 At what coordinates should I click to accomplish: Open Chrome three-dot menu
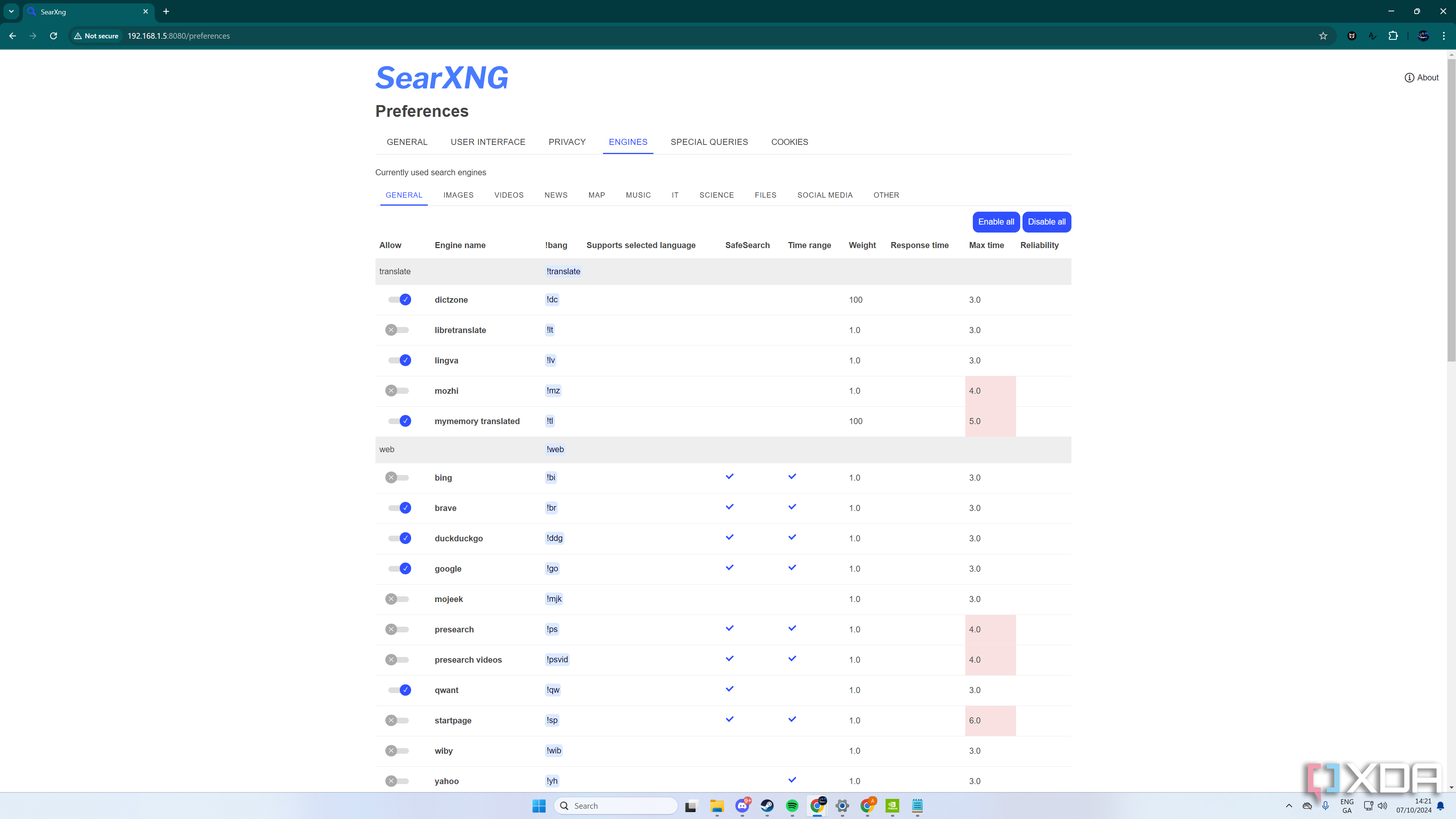(1443, 36)
